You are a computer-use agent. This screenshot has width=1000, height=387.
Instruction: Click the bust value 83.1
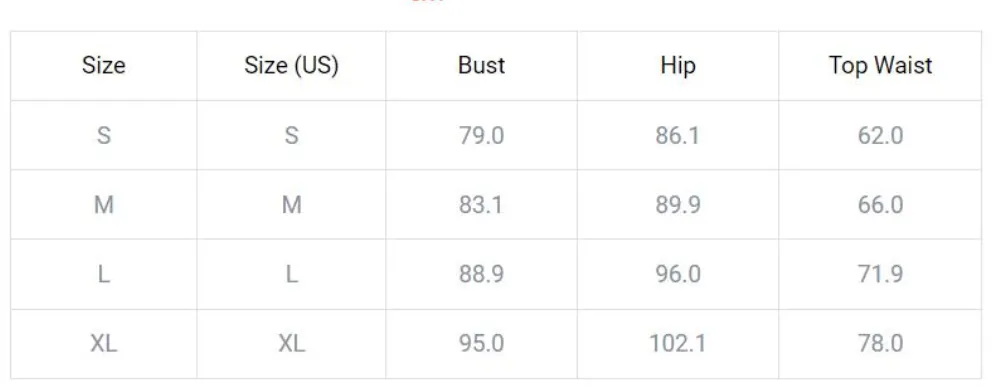[482, 205]
